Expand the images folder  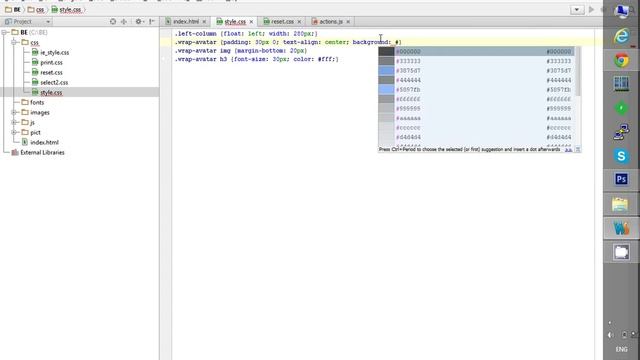click(x=14, y=112)
